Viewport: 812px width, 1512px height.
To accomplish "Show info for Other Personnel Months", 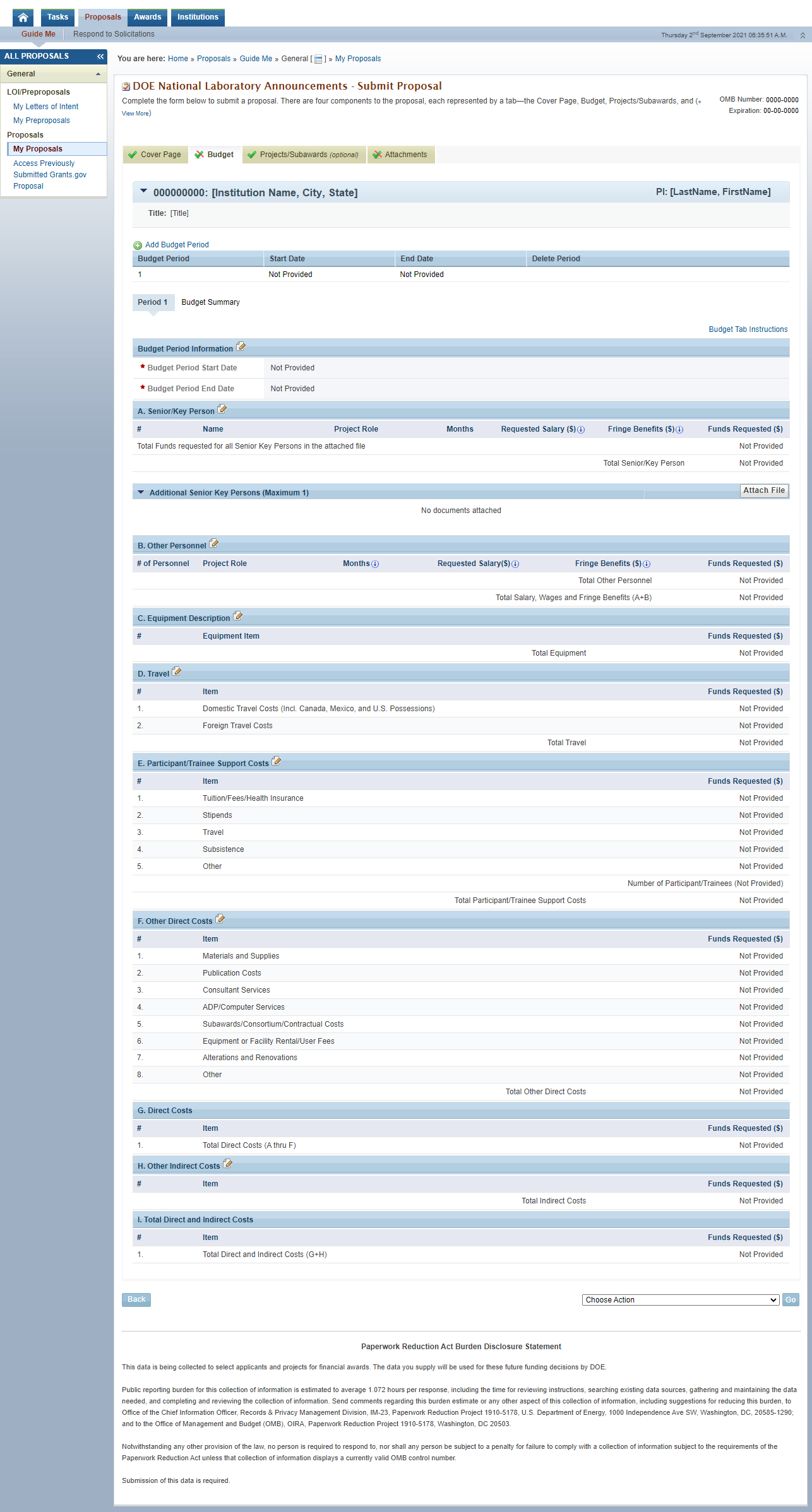I will [375, 564].
